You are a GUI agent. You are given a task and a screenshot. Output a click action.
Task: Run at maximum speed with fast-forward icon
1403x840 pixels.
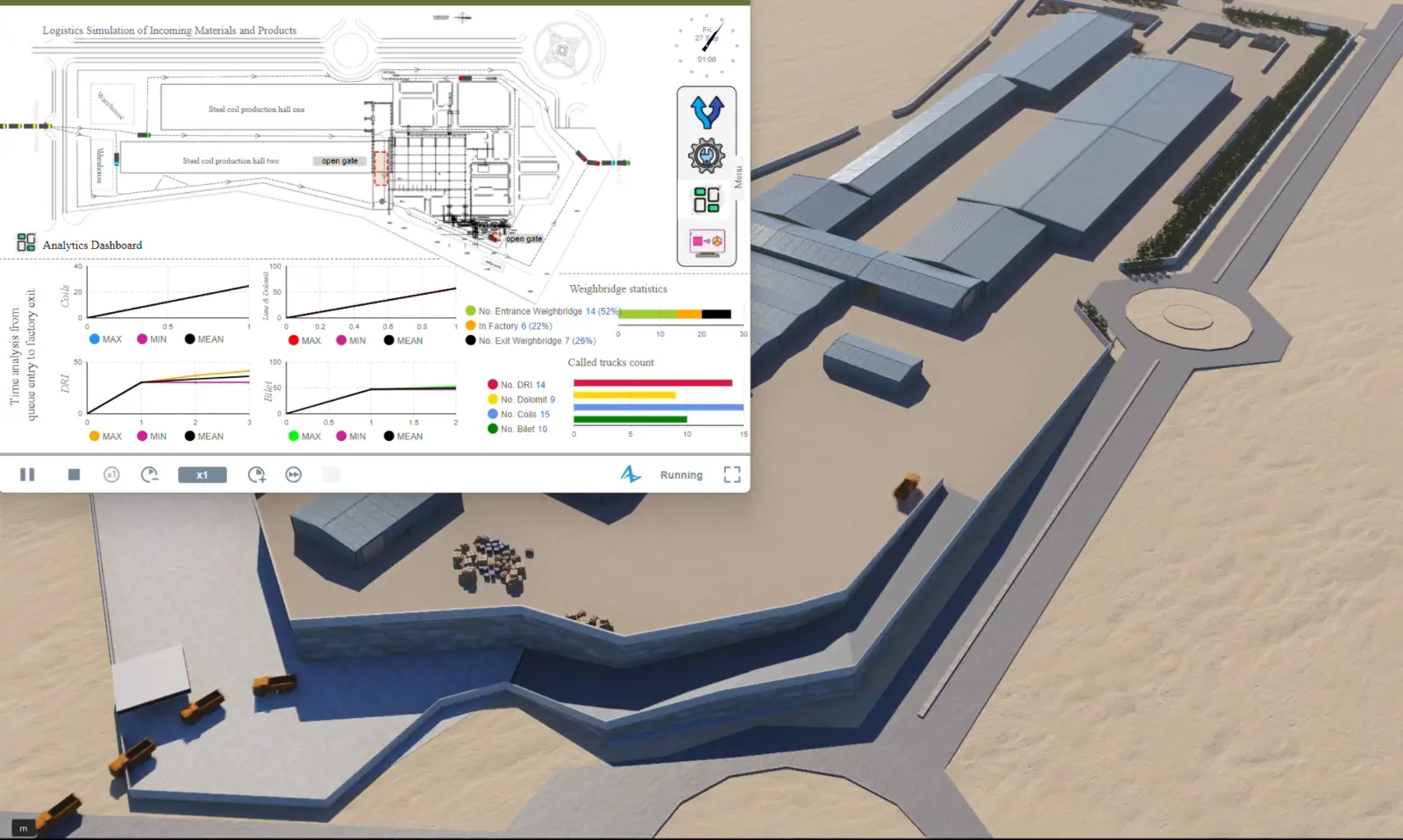tap(294, 474)
